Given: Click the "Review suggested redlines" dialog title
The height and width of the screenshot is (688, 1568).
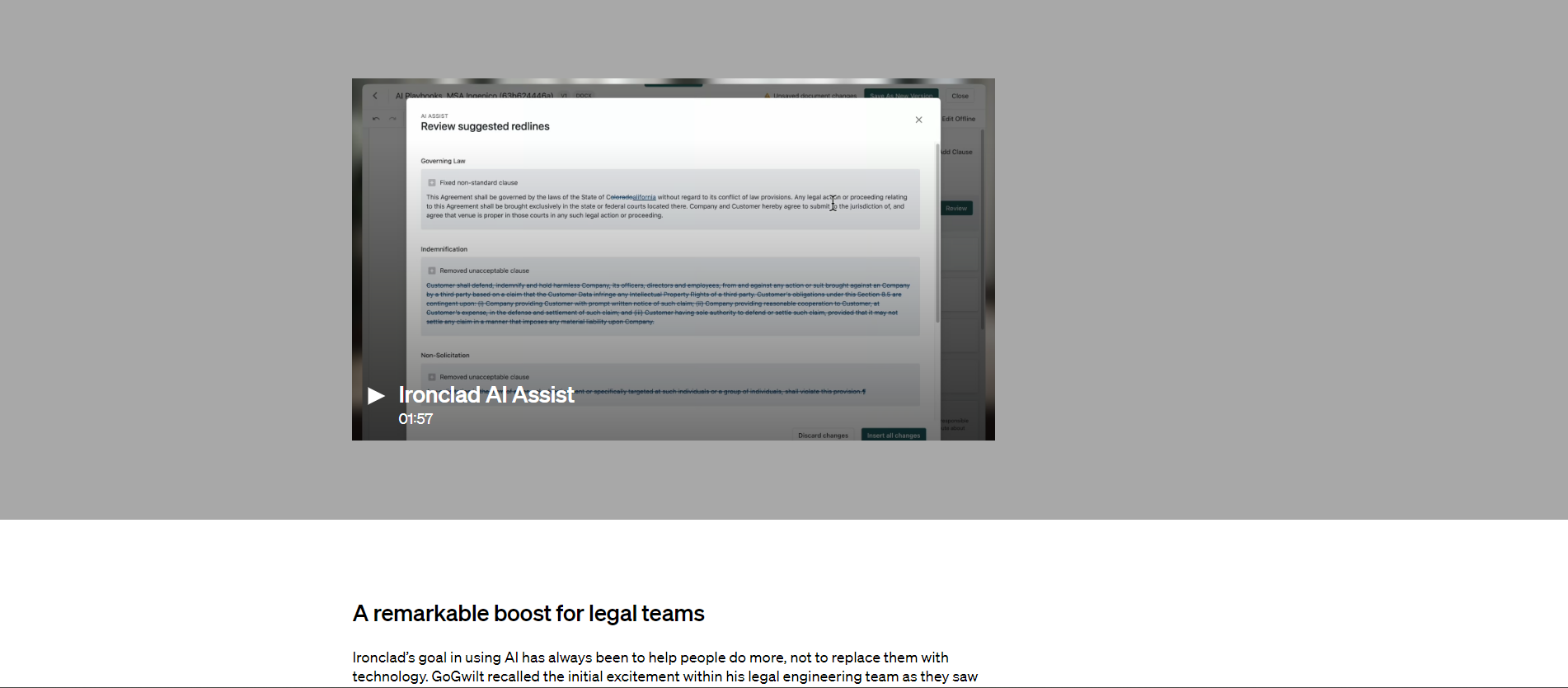Looking at the screenshot, I should [x=485, y=126].
